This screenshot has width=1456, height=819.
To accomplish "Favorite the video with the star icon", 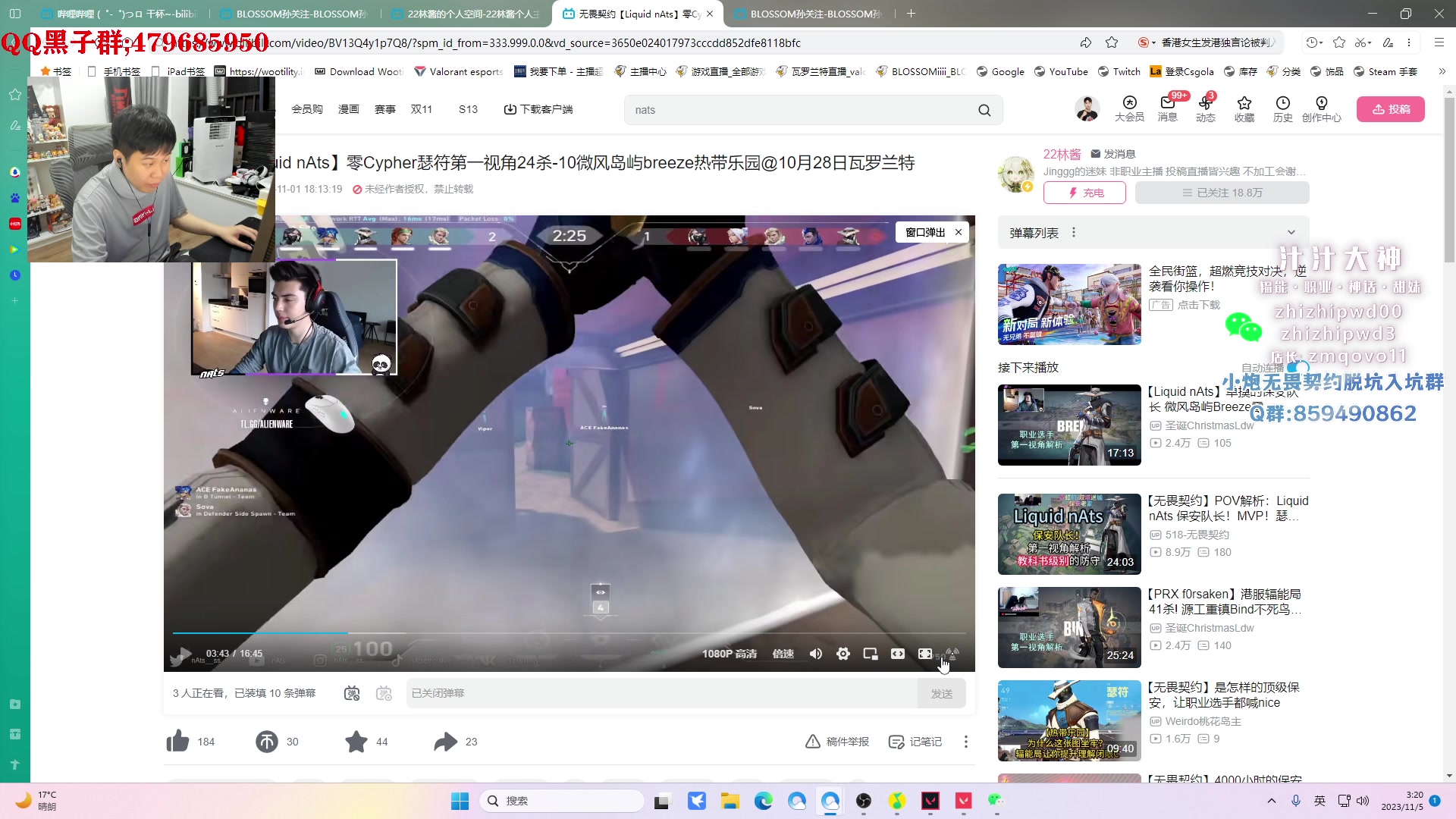I will coord(356,741).
